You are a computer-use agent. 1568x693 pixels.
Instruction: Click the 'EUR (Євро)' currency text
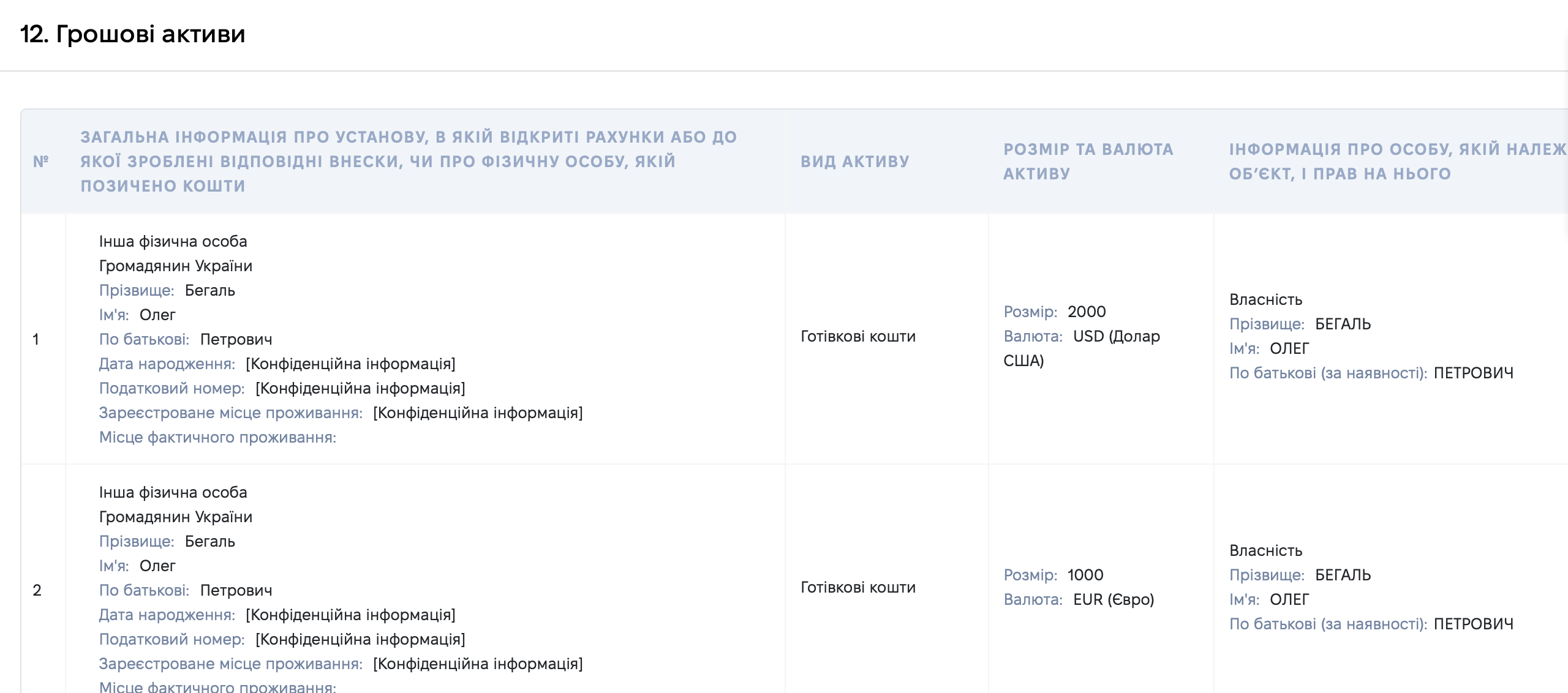tap(1114, 599)
